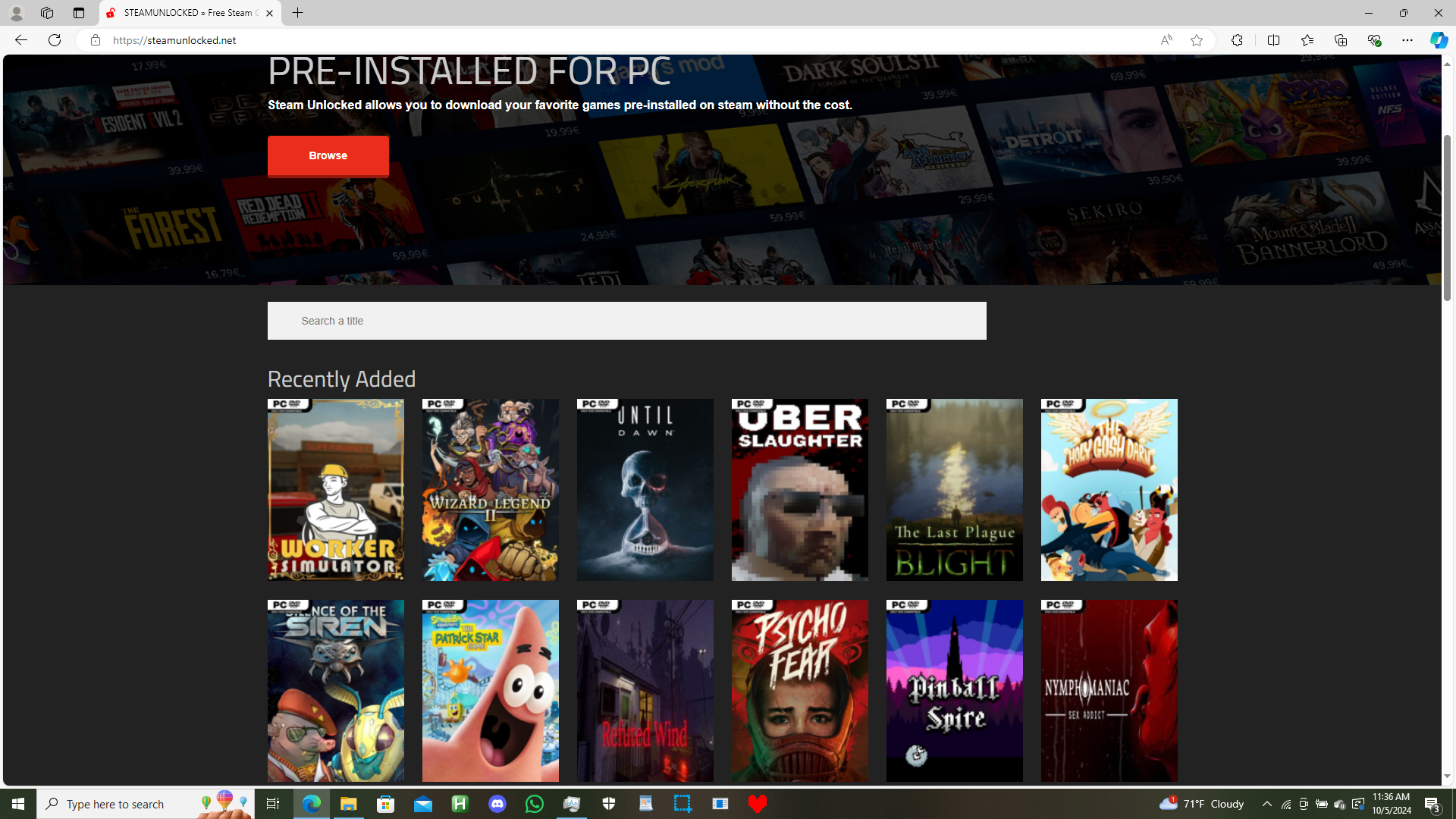Open Discord from the taskbar
This screenshot has height=819, width=1456.
pos(497,804)
